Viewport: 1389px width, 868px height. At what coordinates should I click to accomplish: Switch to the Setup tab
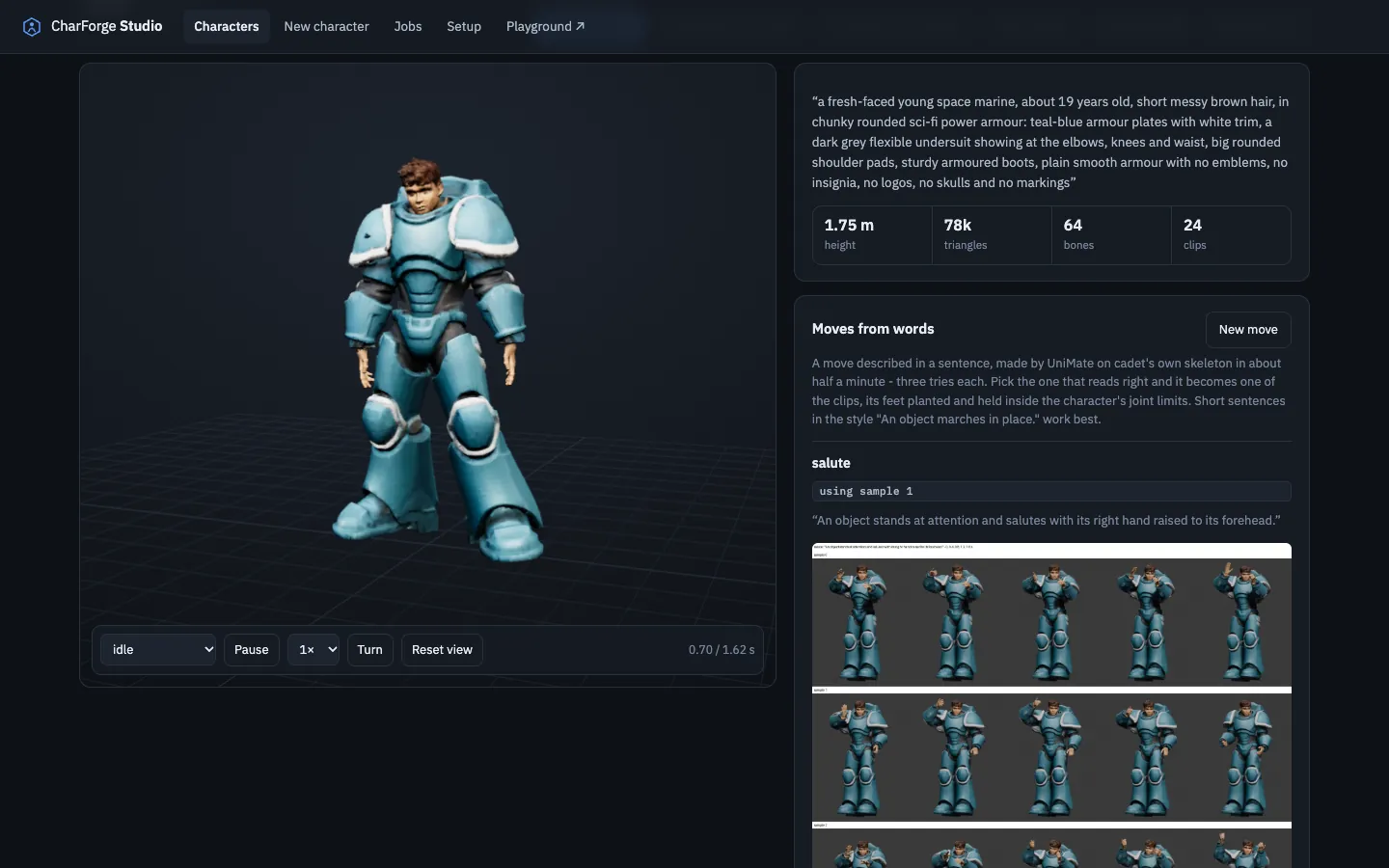tap(464, 26)
